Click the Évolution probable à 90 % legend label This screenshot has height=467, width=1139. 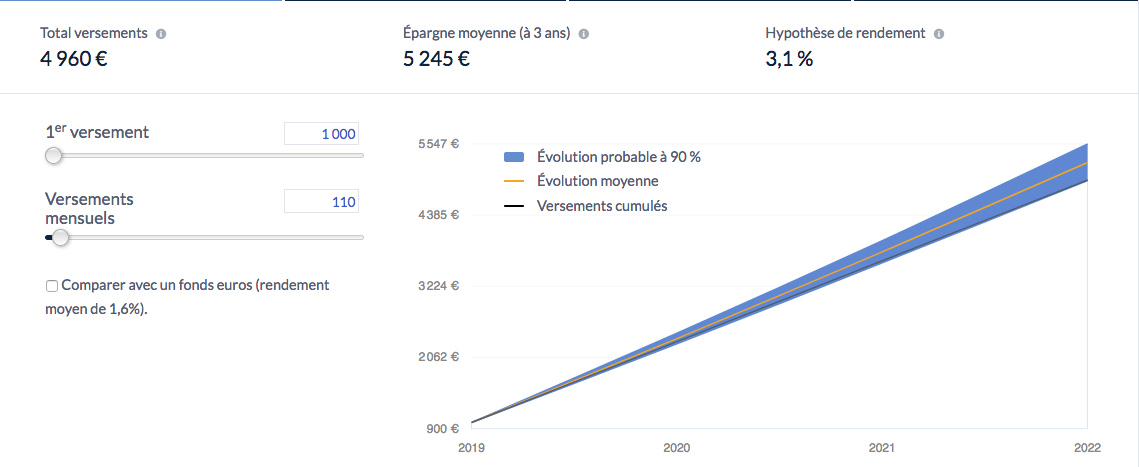click(619, 157)
